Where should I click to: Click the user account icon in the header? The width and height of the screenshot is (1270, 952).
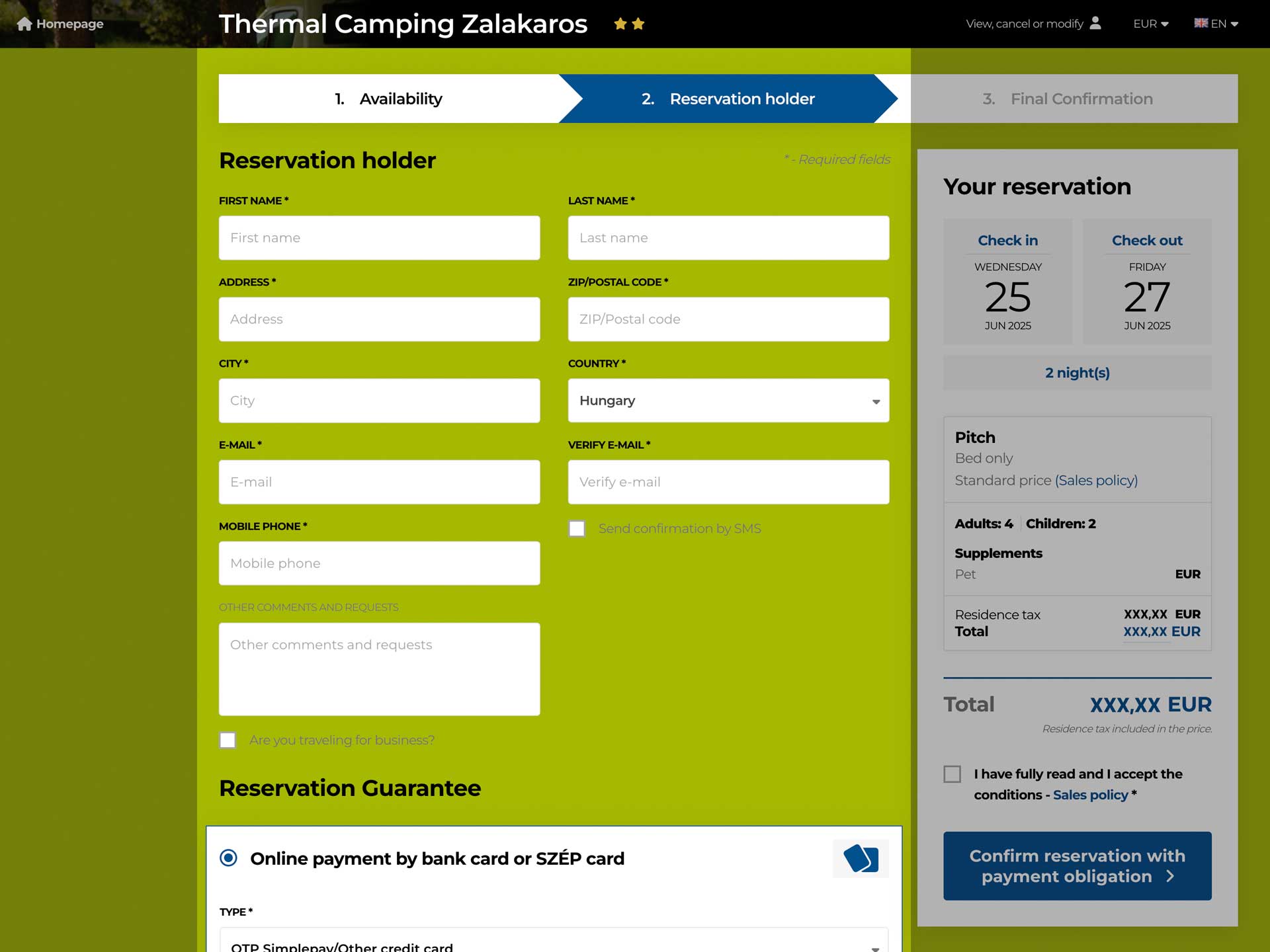(x=1095, y=23)
